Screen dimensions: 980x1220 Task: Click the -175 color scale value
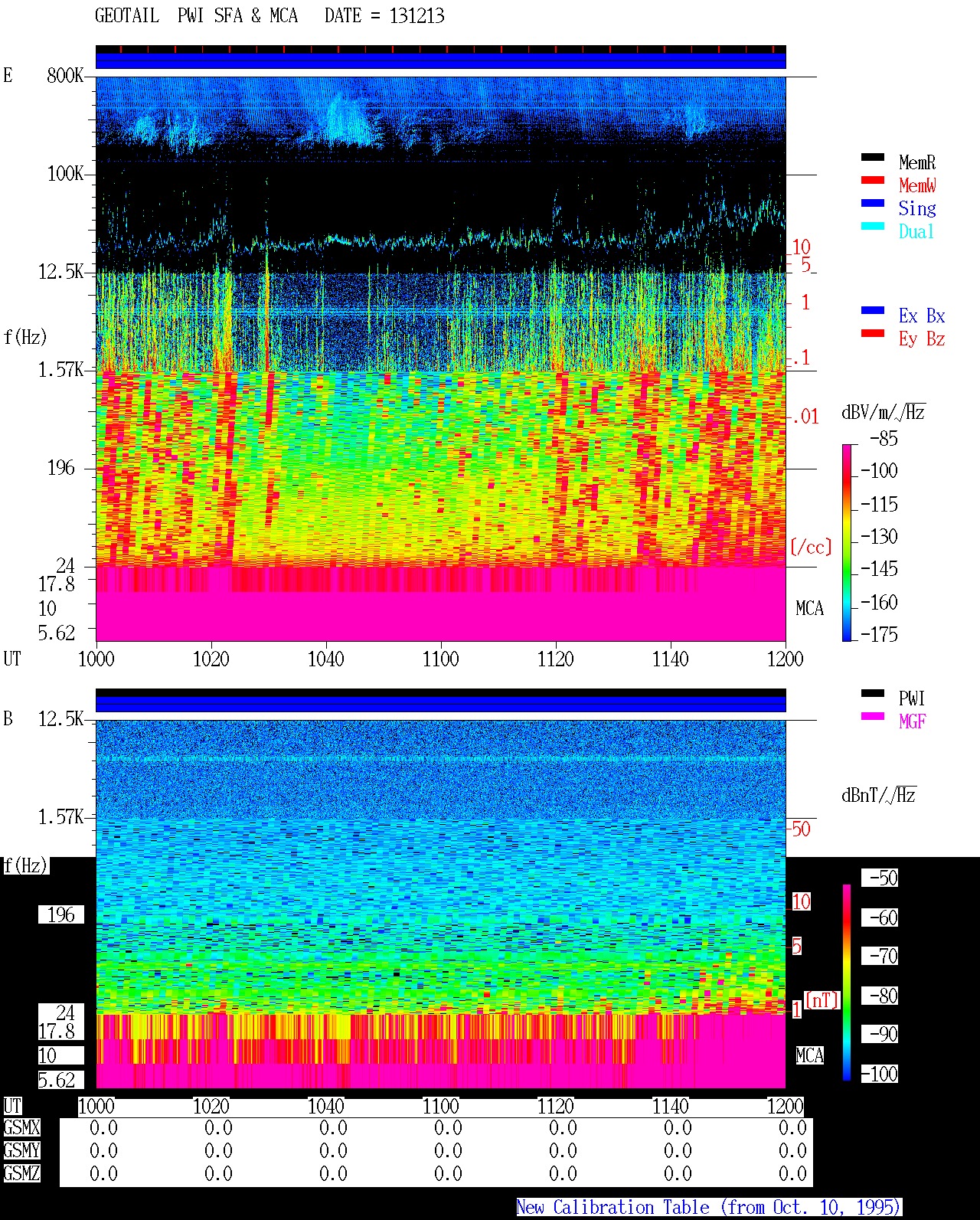pyautogui.click(x=879, y=635)
